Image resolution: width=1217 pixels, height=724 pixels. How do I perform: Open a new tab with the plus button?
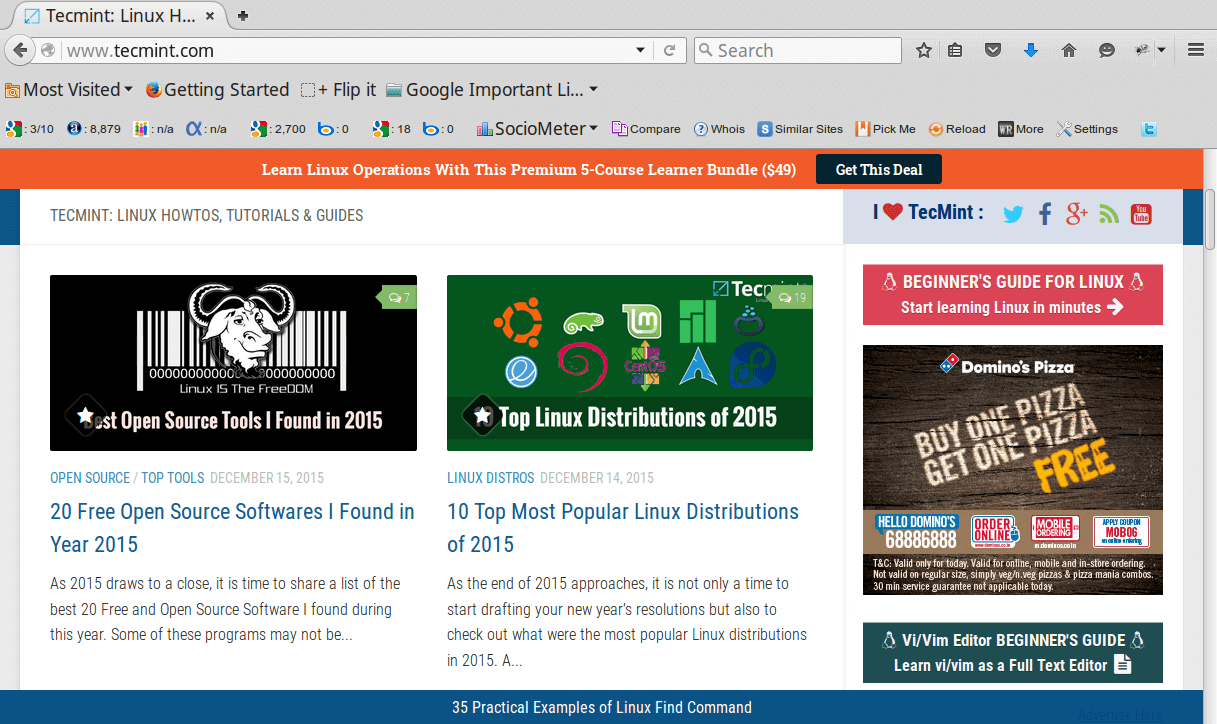(x=243, y=16)
